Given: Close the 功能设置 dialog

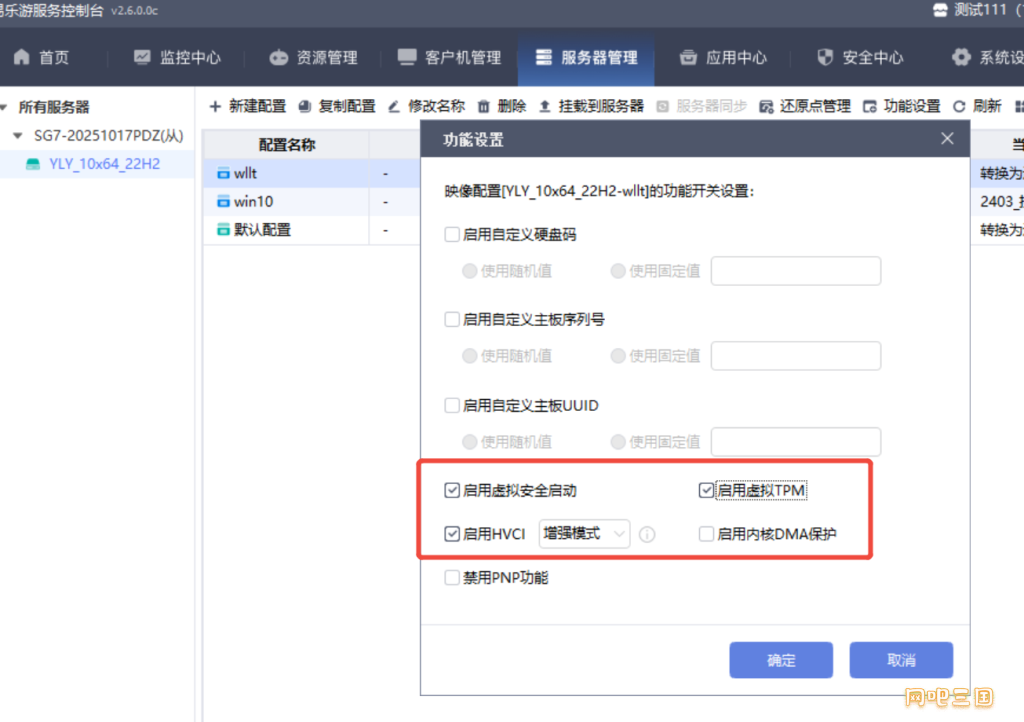Looking at the screenshot, I should pyautogui.click(x=947, y=138).
